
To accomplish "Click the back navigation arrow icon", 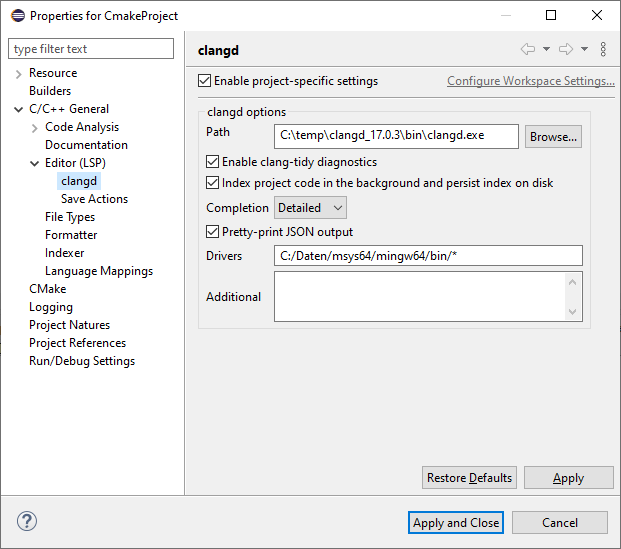I will [528, 49].
